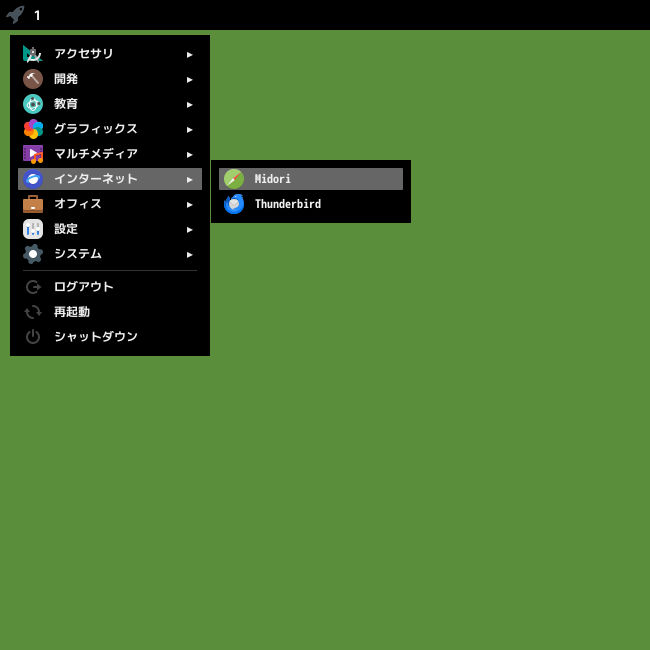Choose シャットダウン to power off
This screenshot has width=650, height=650.
click(x=110, y=337)
